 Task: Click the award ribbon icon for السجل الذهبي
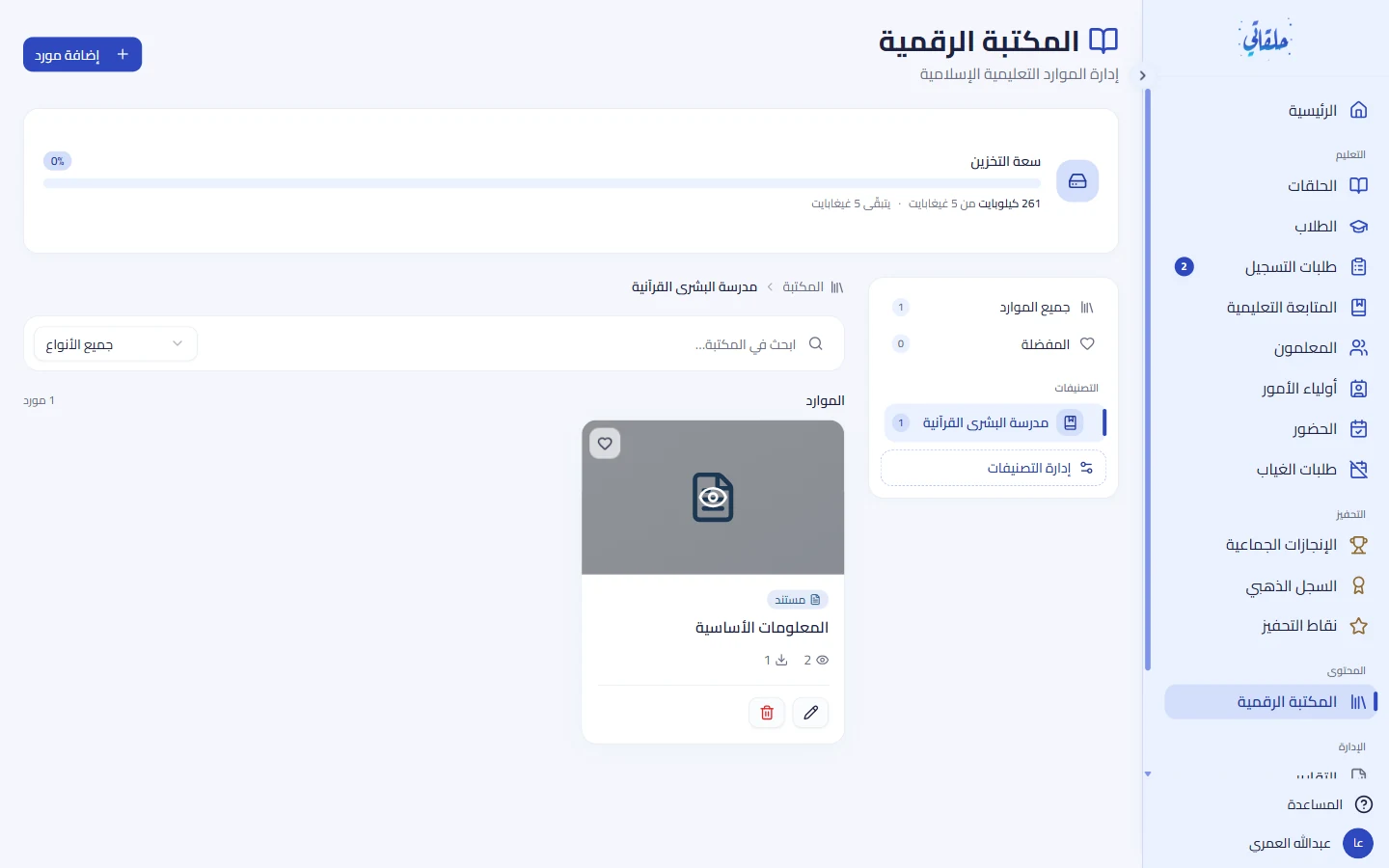tap(1358, 585)
